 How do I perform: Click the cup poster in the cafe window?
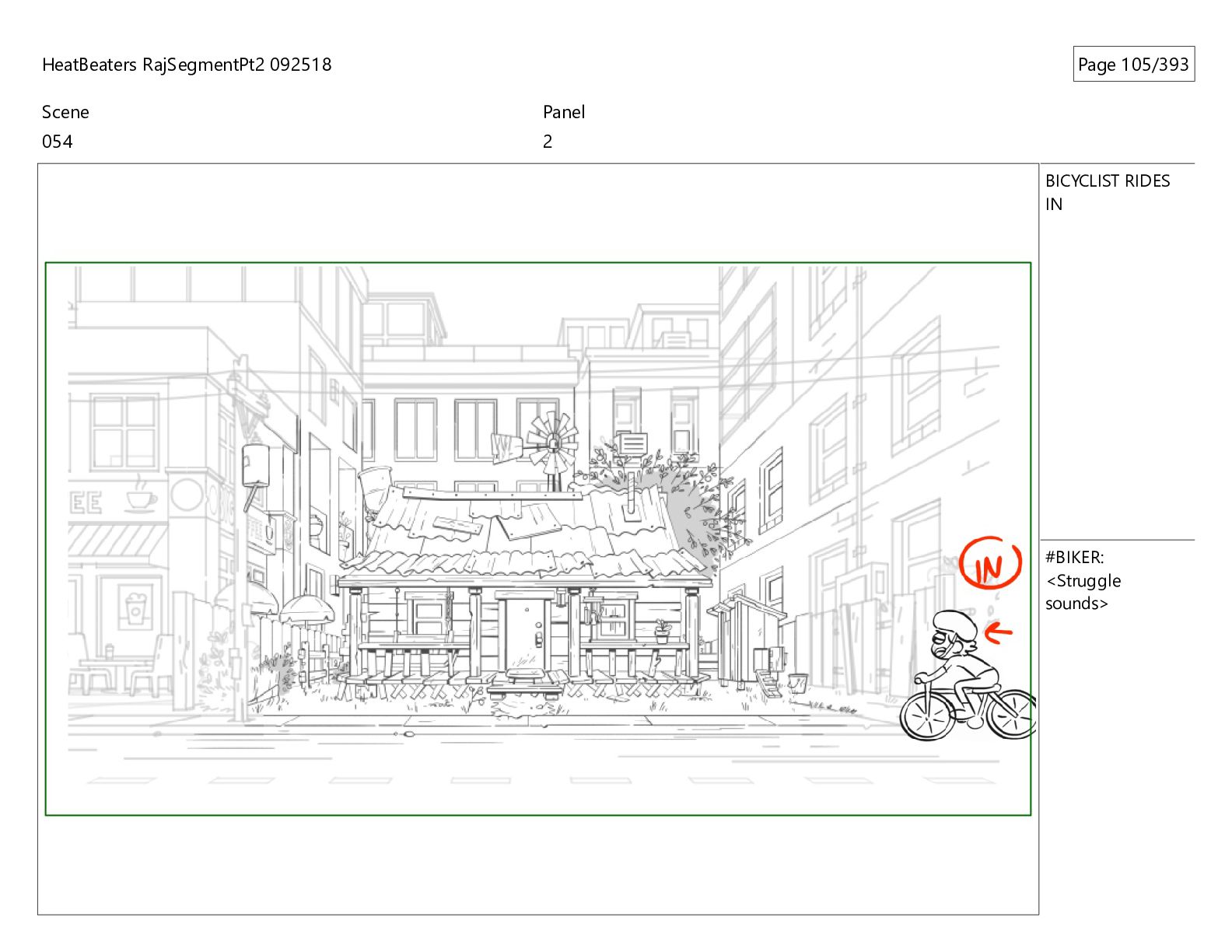pos(135,607)
